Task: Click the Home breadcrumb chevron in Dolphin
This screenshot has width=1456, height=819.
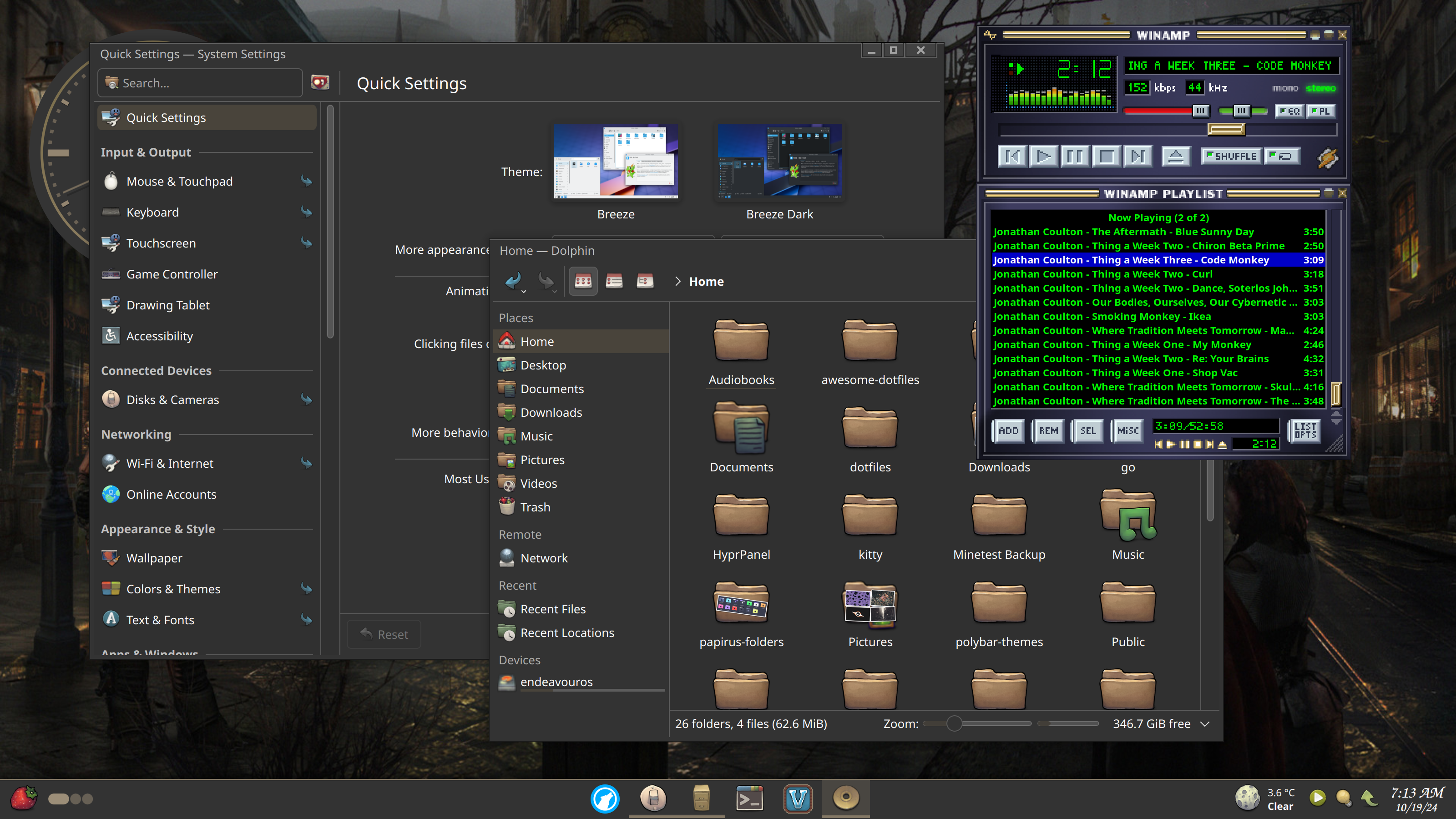Action: (x=677, y=282)
